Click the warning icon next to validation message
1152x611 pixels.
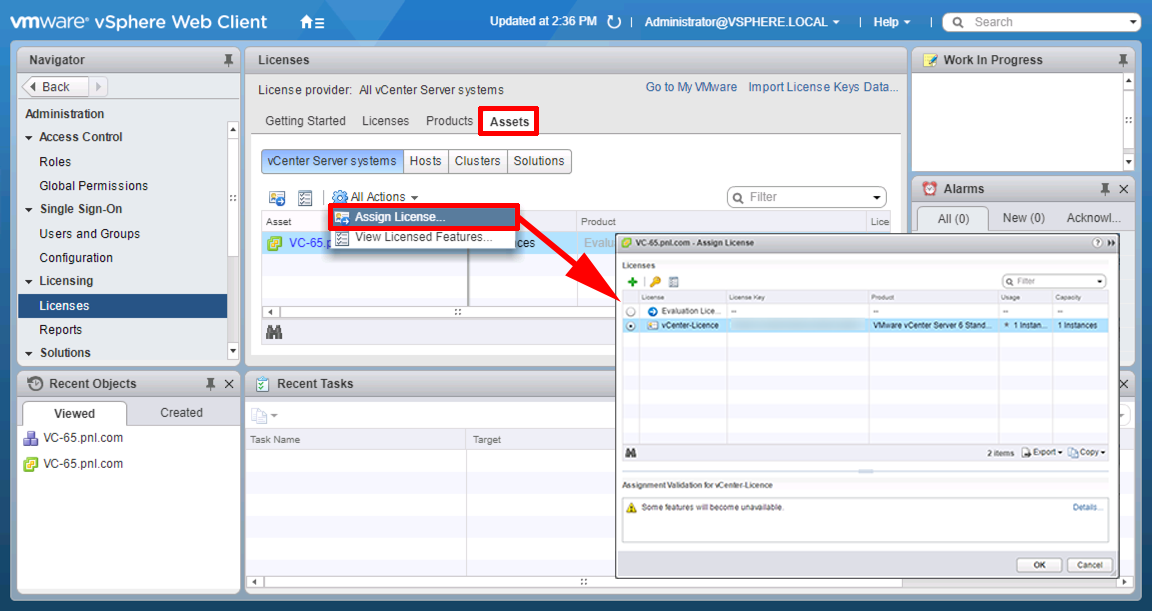pos(630,507)
